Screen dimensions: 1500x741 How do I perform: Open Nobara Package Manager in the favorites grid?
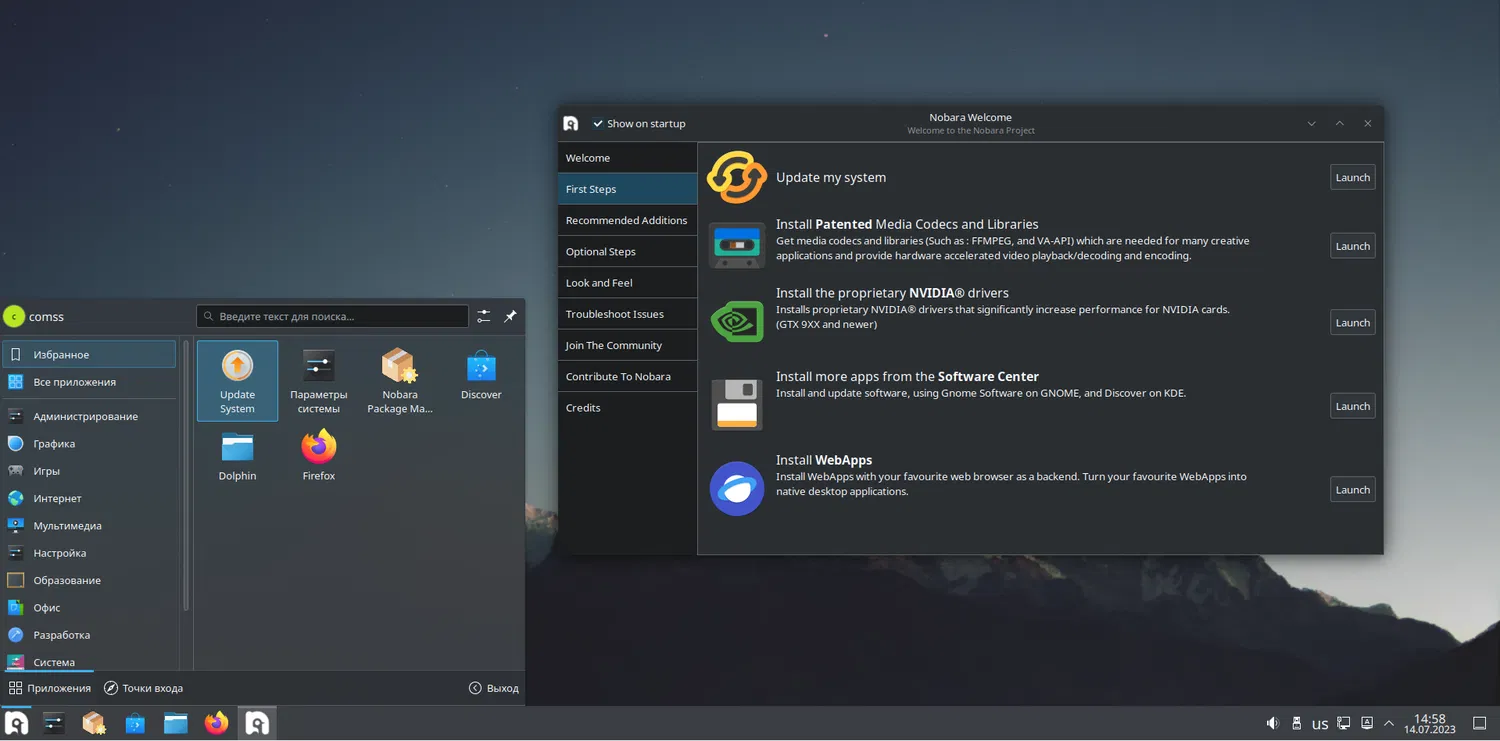pyautogui.click(x=400, y=381)
